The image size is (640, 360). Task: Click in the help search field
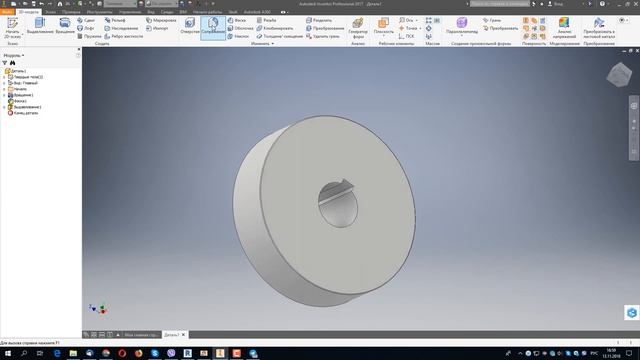500,4
